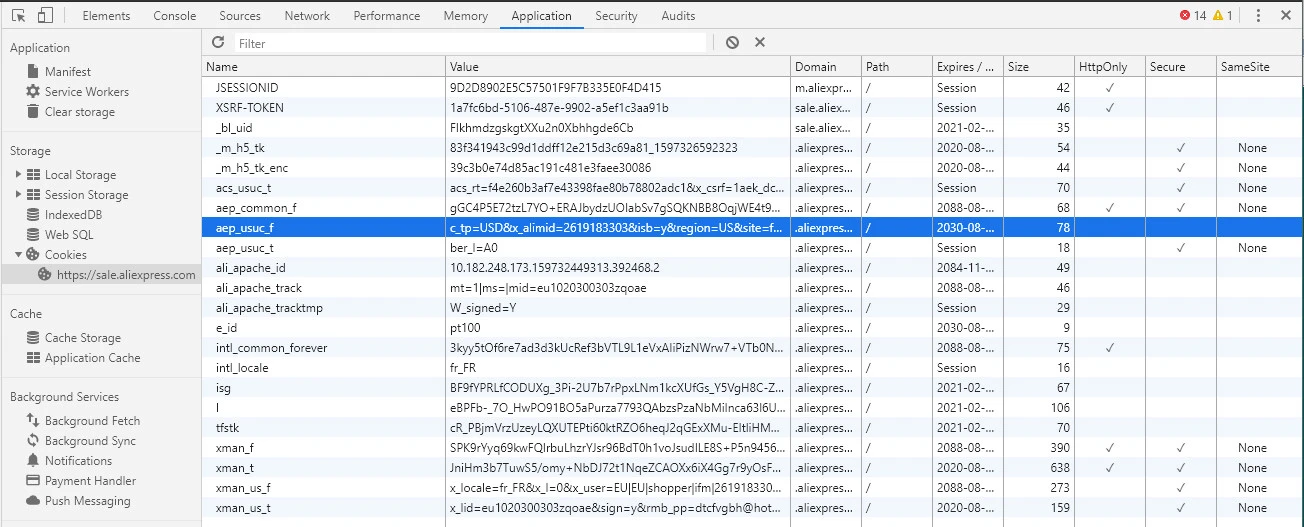Close the DevTools panel
This screenshot has height=527, width=1304.
(1285, 16)
